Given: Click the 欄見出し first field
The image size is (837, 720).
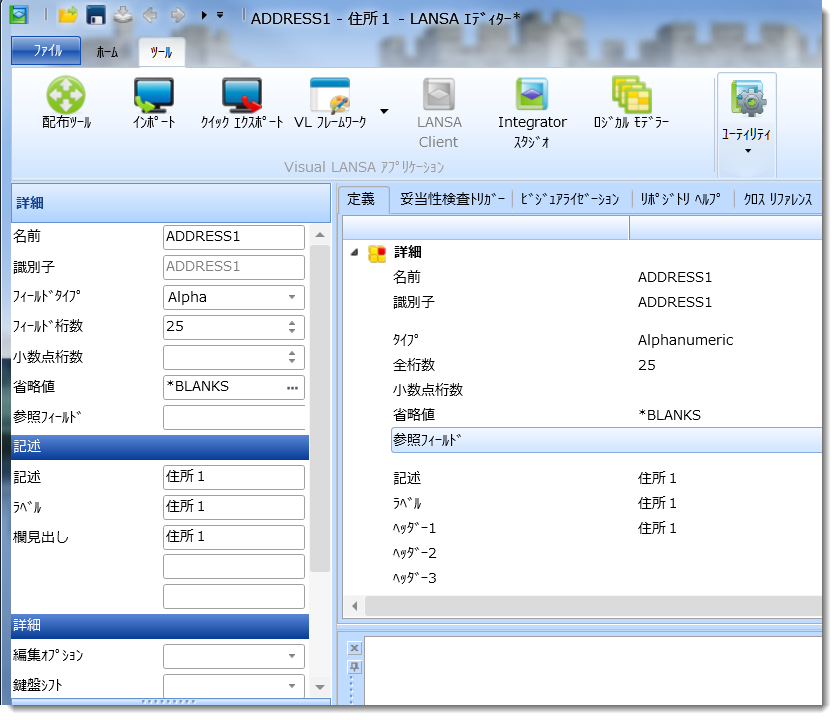Looking at the screenshot, I should [233, 537].
